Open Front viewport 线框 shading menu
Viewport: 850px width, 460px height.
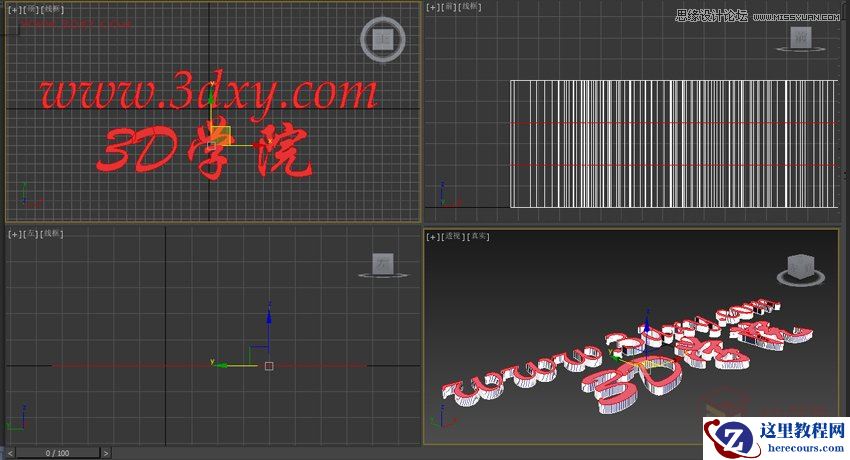471,7
